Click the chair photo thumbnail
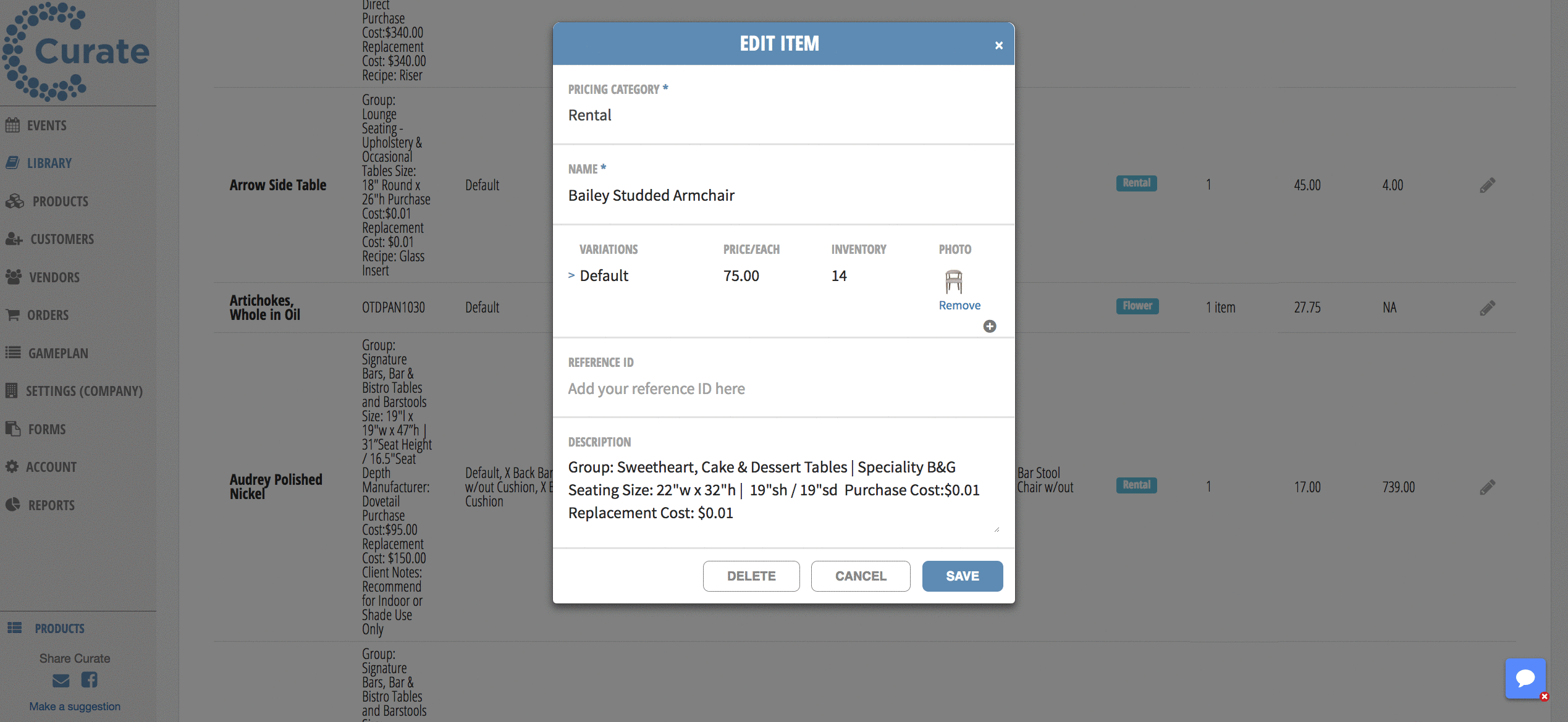This screenshot has width=1568, height=722. 954,280
